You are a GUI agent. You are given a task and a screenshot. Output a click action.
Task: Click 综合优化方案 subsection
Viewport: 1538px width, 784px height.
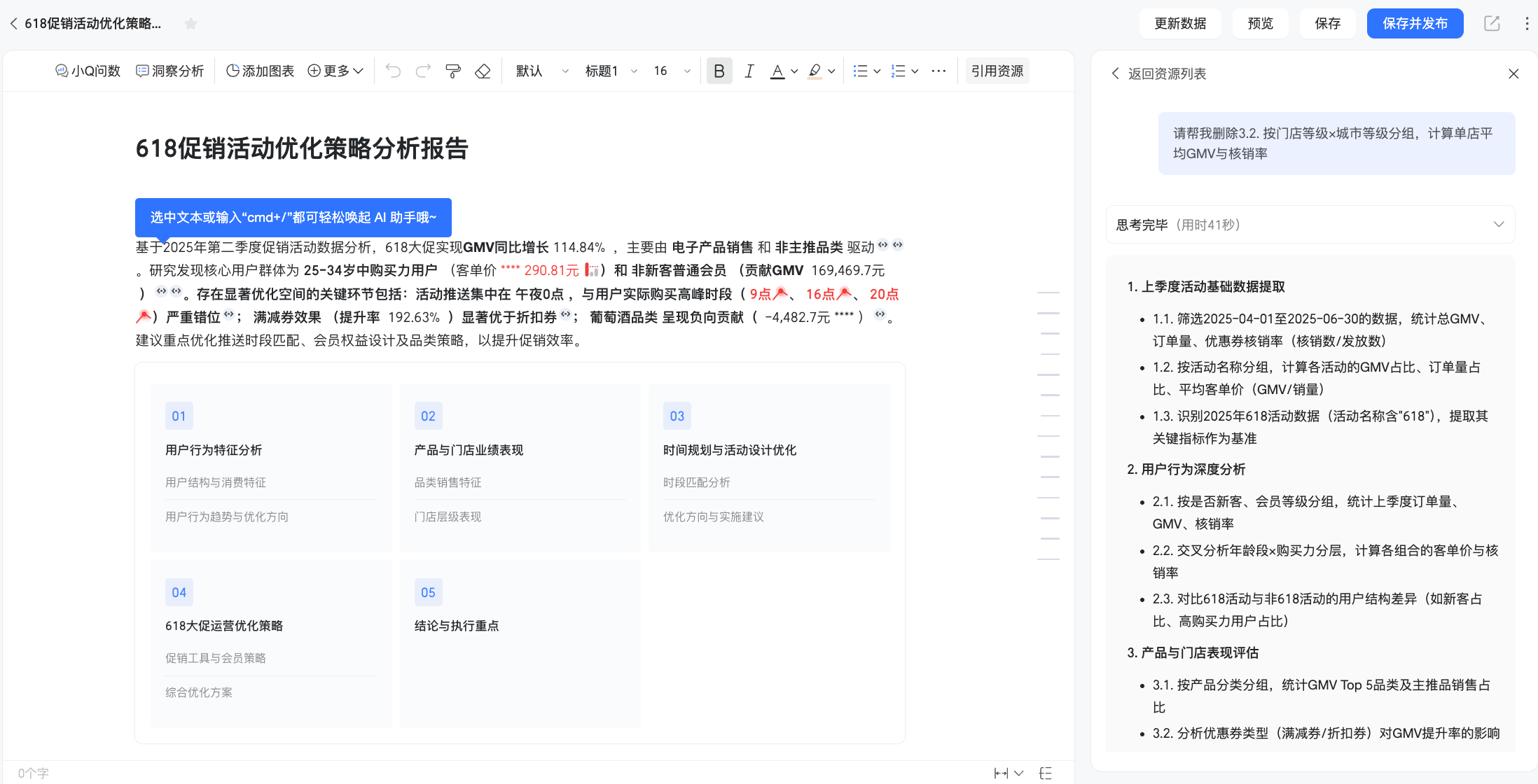pos(199,692)
